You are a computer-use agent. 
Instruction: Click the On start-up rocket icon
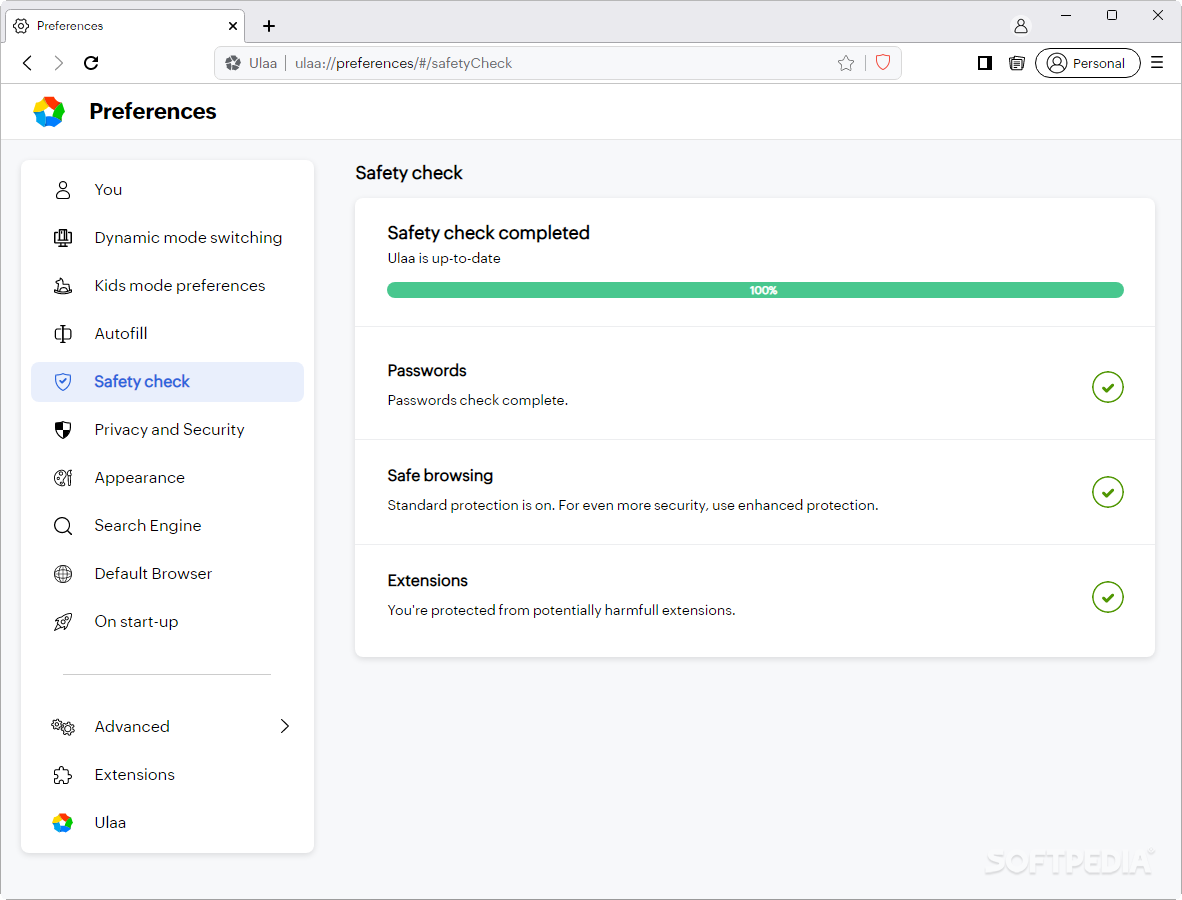pyautogui.click(x=63, y=622)
